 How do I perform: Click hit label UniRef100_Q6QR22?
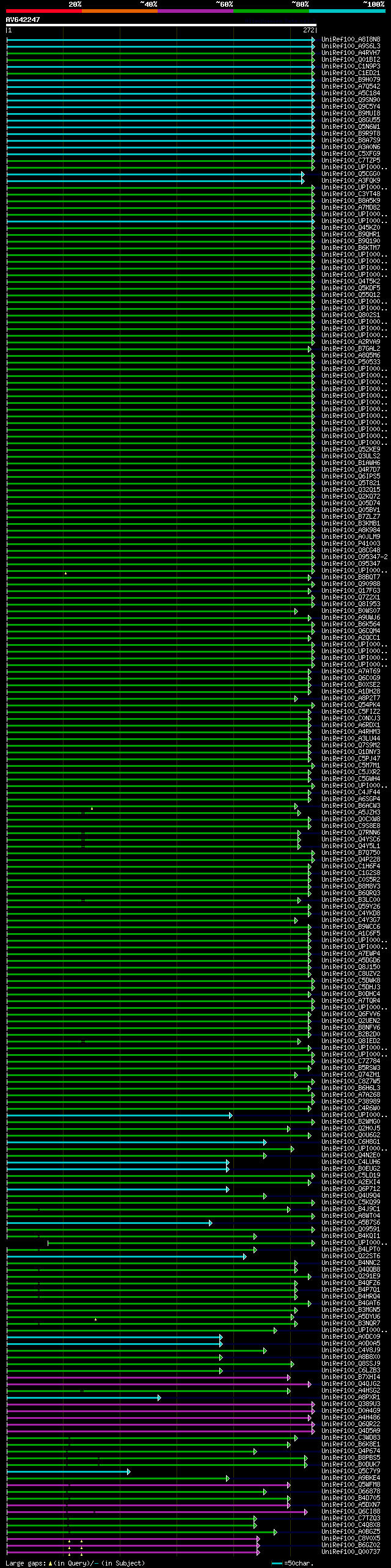point(351,1424)
